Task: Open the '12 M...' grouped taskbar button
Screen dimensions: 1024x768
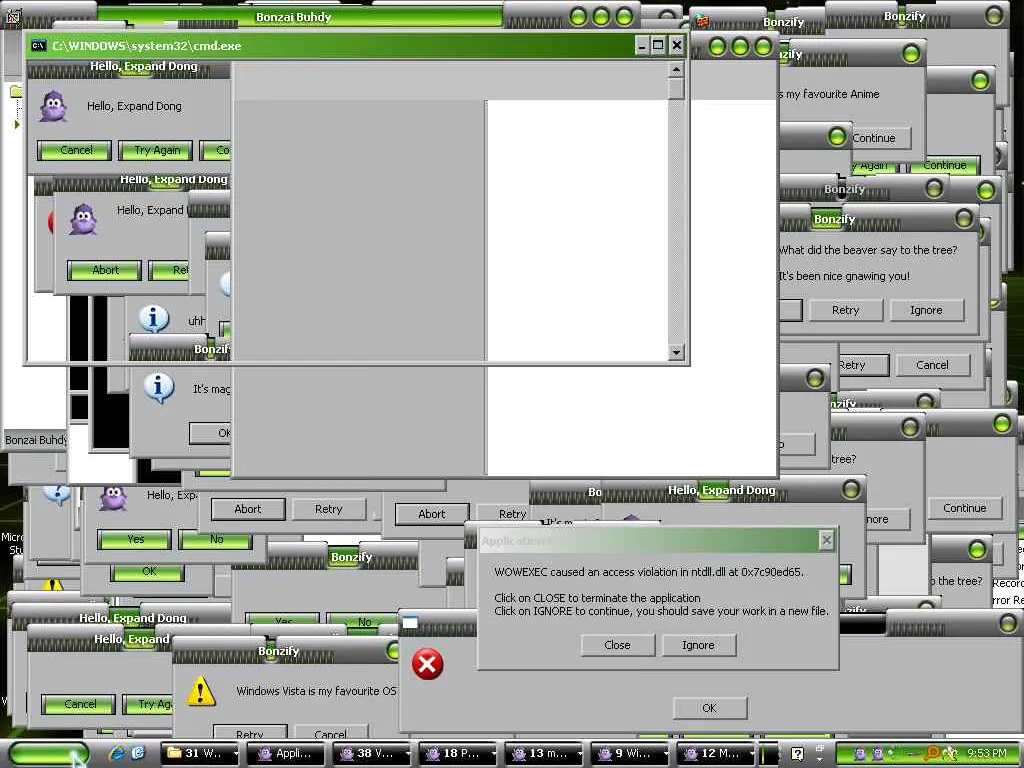Action: point(717,754)
